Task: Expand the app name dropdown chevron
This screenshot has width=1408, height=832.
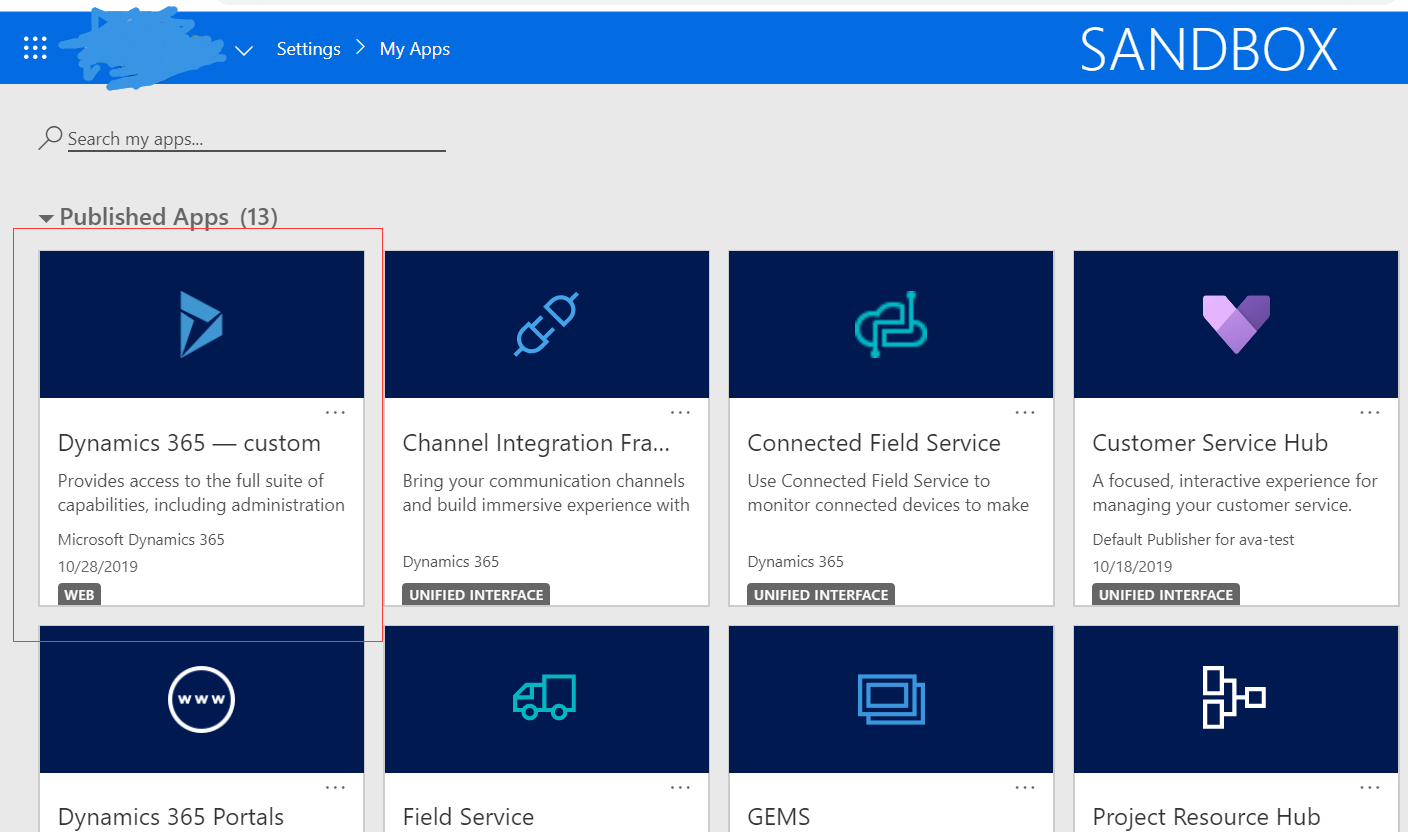Action: [243, 50]
